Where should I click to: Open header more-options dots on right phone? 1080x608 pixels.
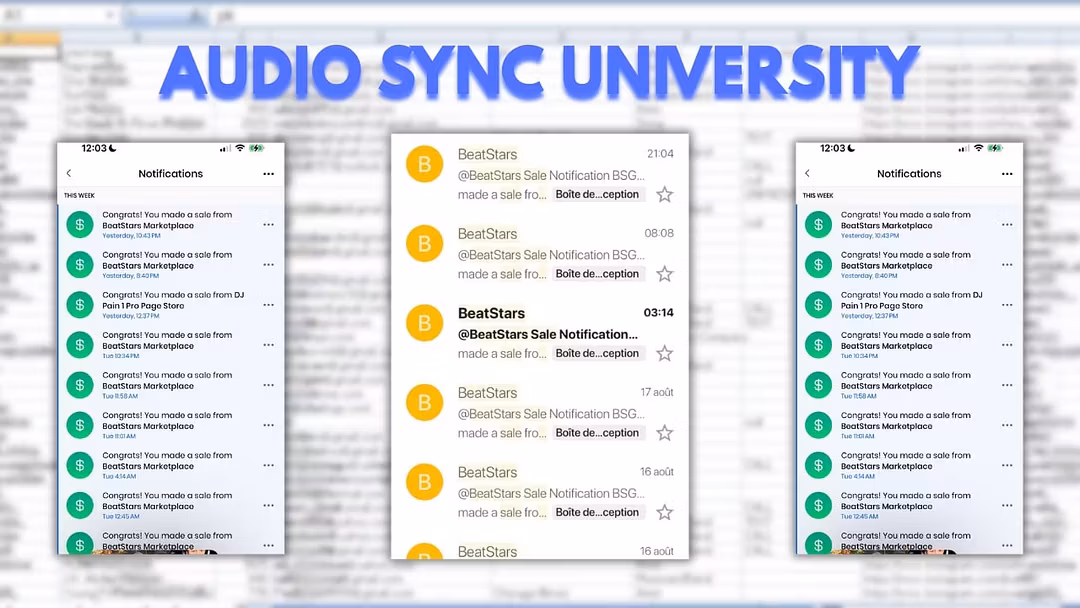coord(1007,174)
